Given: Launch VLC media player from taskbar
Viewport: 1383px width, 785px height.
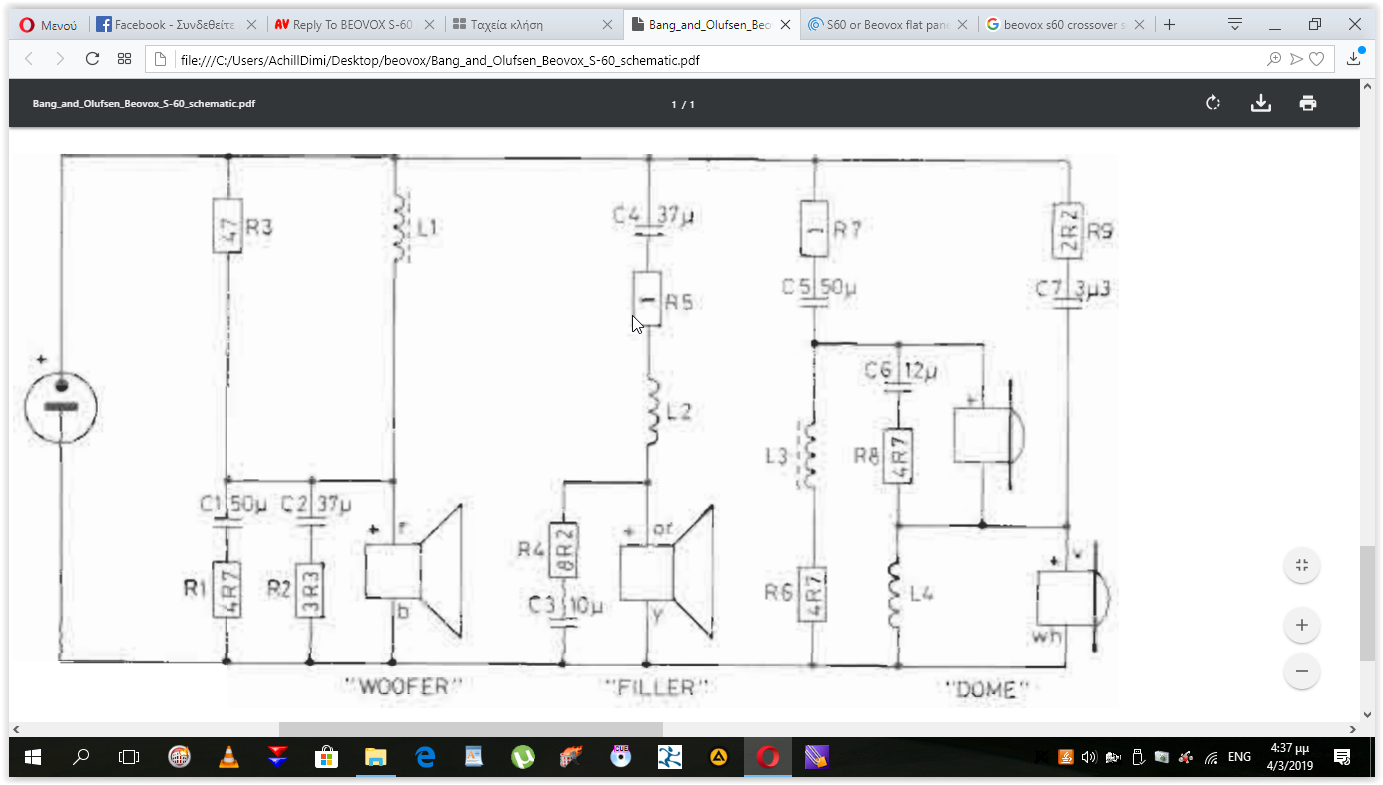Looking at the screenshot, I should click(229, 757).
